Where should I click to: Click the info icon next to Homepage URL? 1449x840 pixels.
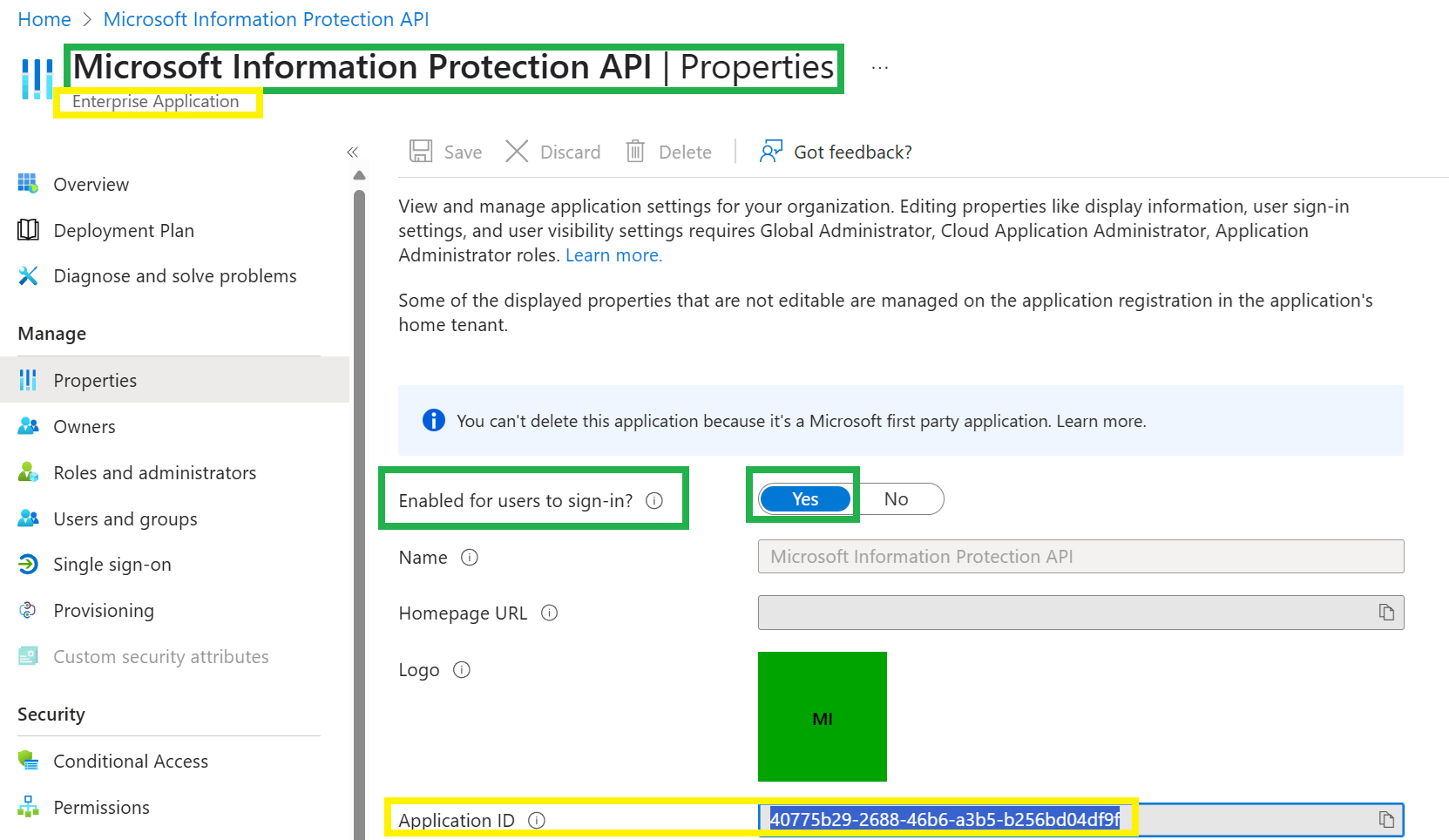549,613
